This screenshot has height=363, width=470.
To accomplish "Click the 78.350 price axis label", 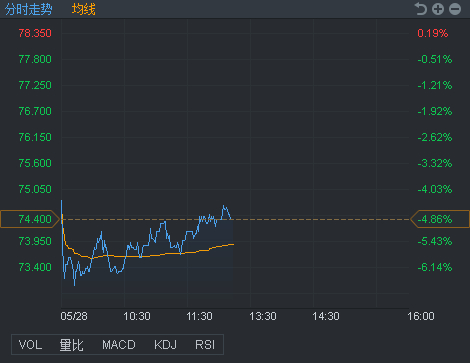I will pos(35,33).
